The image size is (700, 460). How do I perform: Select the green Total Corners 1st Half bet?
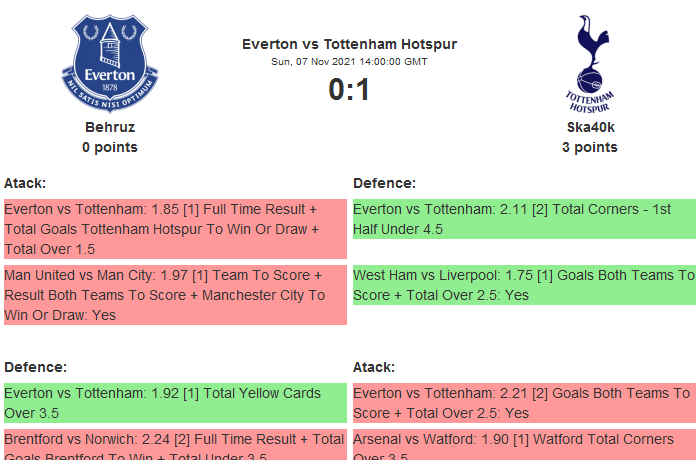(524, 219)
